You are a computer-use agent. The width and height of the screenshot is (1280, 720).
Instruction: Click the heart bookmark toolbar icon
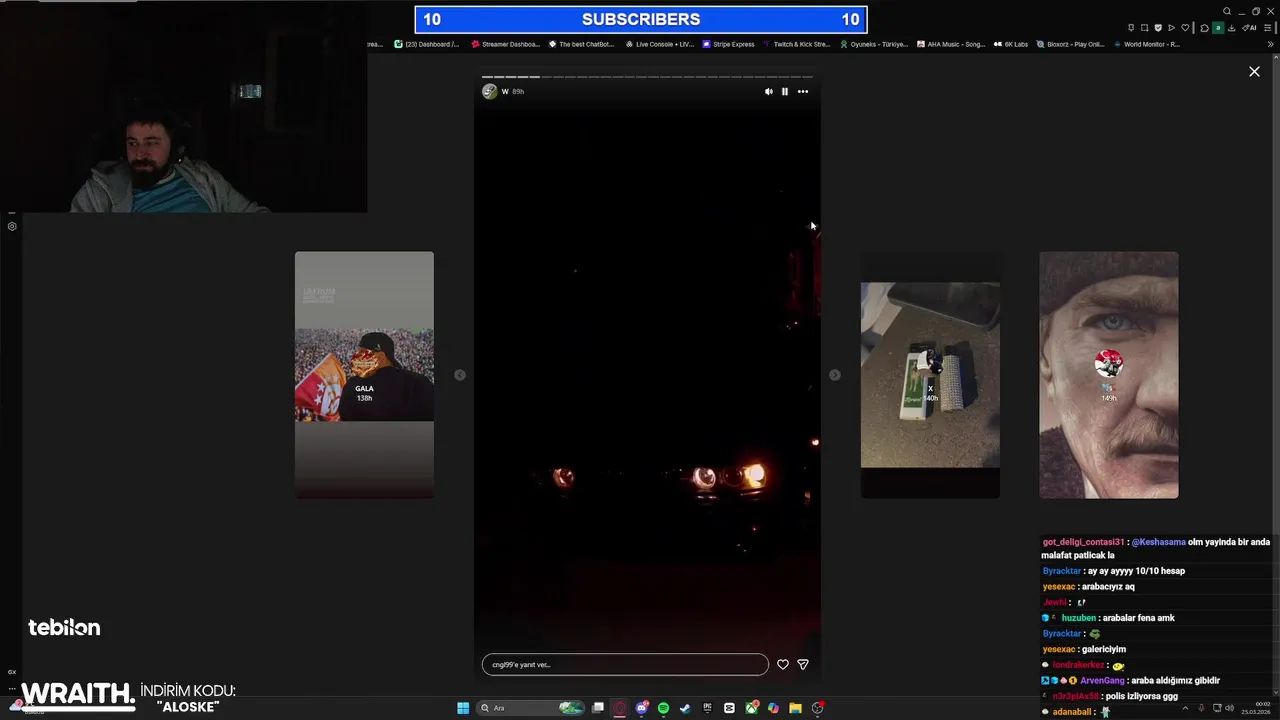coord(1185,28)
